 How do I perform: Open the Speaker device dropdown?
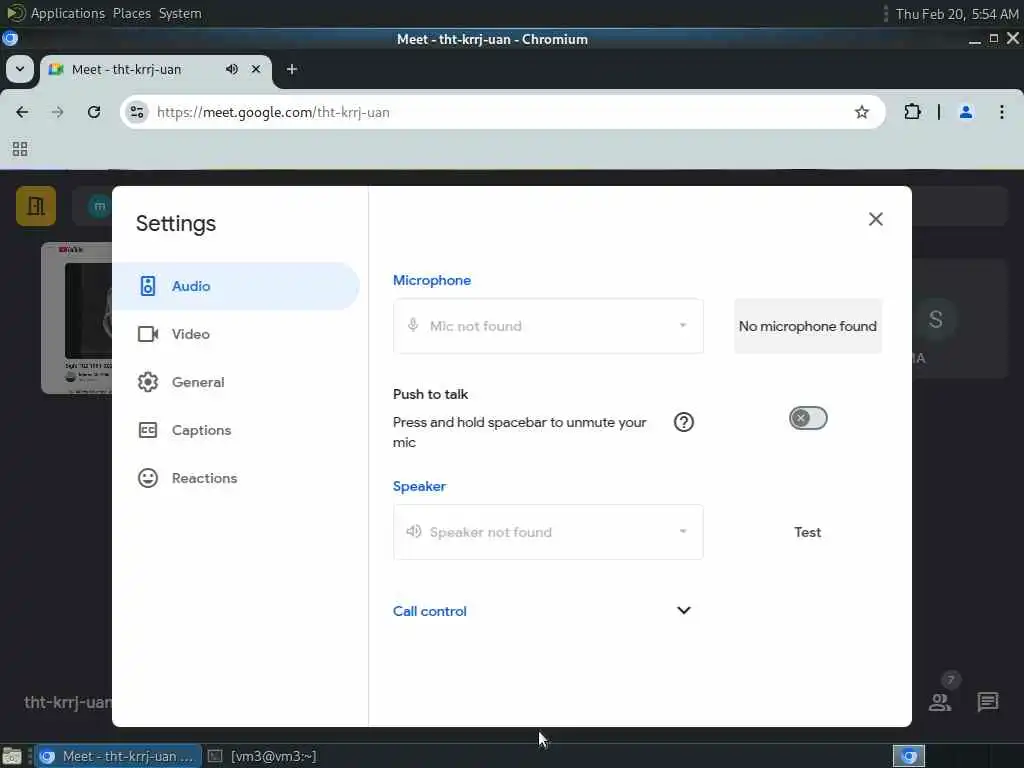(548, 532)
